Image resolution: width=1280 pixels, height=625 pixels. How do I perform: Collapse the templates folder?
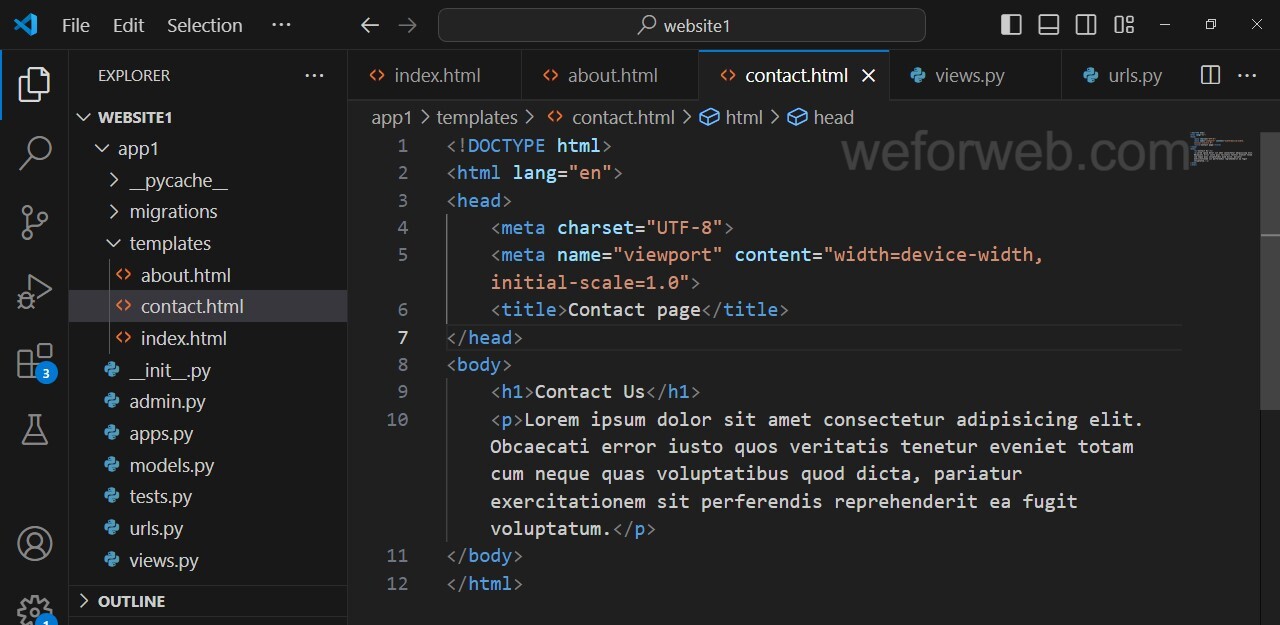pos(170,243)
